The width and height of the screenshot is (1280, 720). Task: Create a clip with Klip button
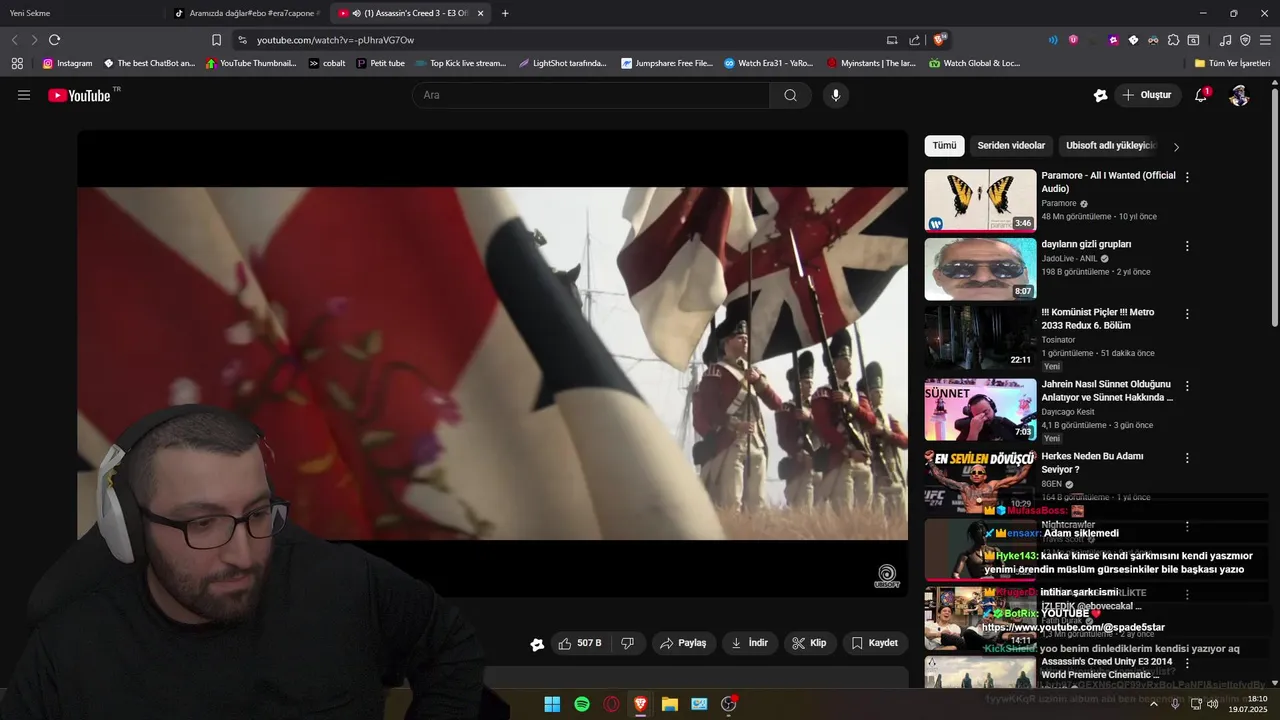809,643
